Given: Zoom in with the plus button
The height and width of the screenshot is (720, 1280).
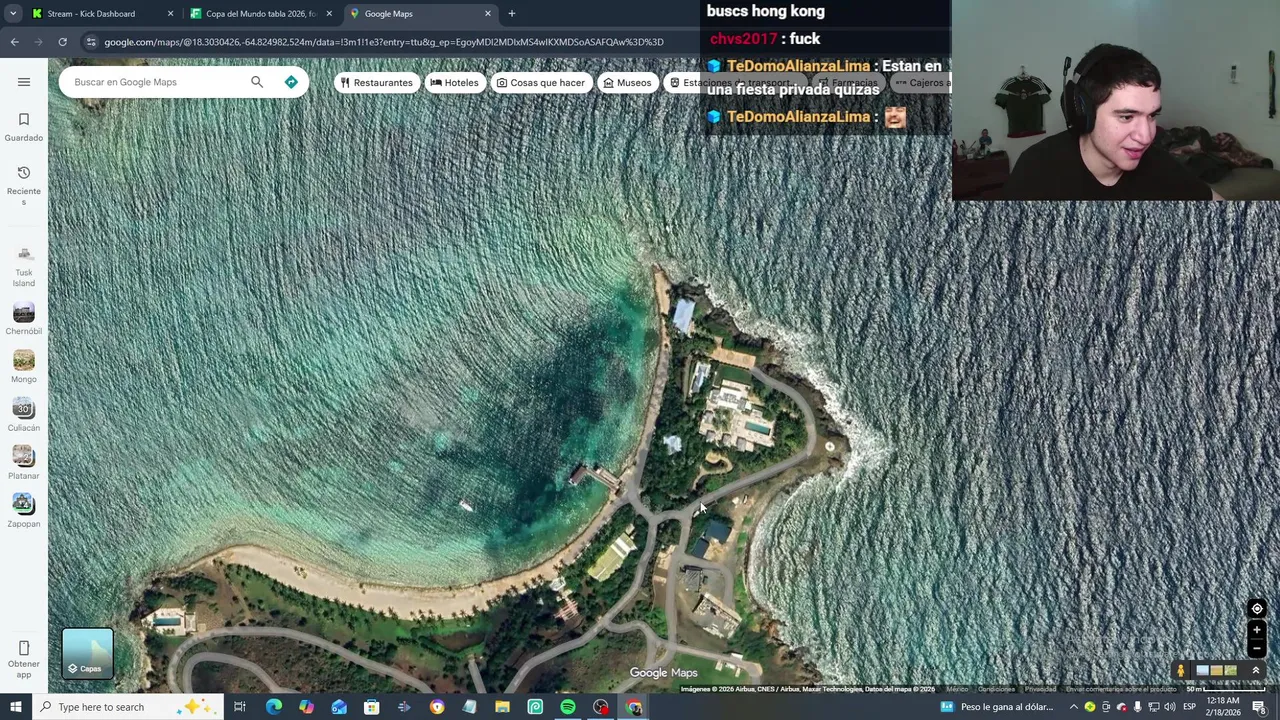Looking at the screenshot, I should [x=1257, y=630].
